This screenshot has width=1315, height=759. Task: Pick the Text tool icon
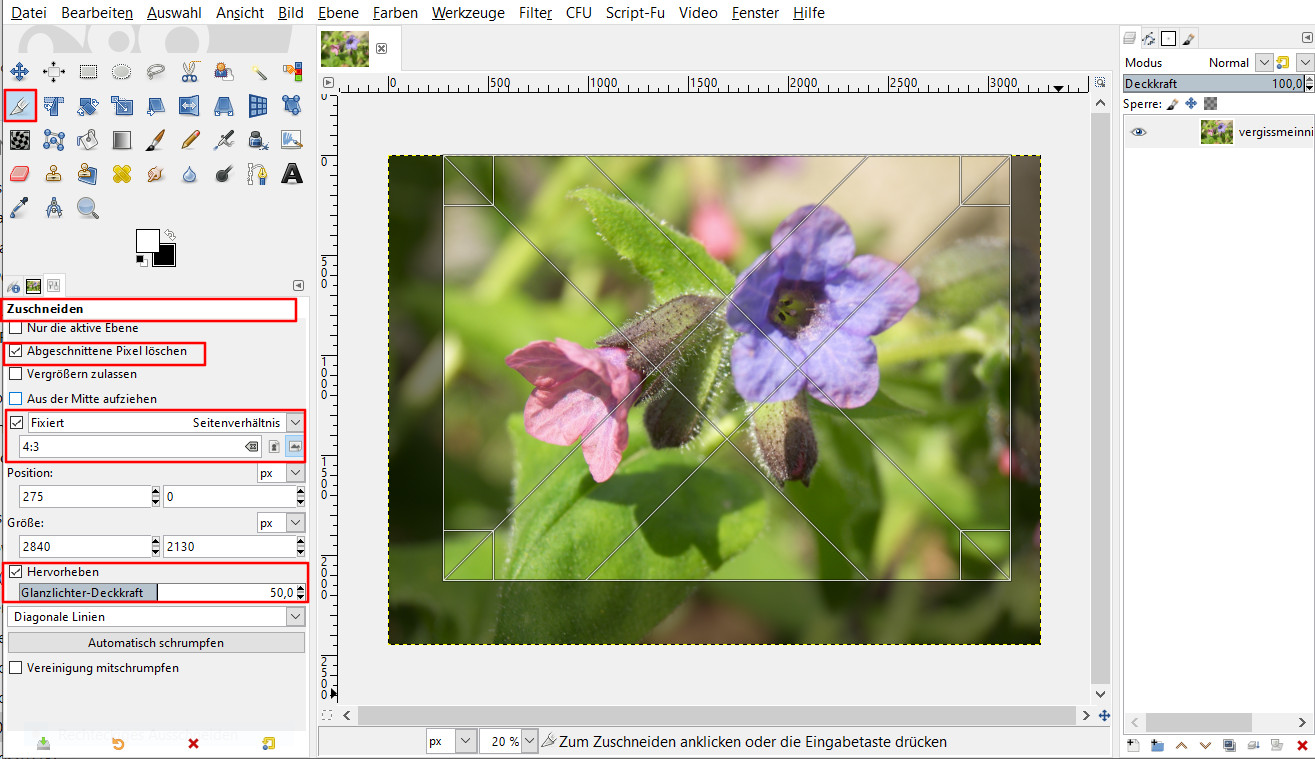coord(291,174)
